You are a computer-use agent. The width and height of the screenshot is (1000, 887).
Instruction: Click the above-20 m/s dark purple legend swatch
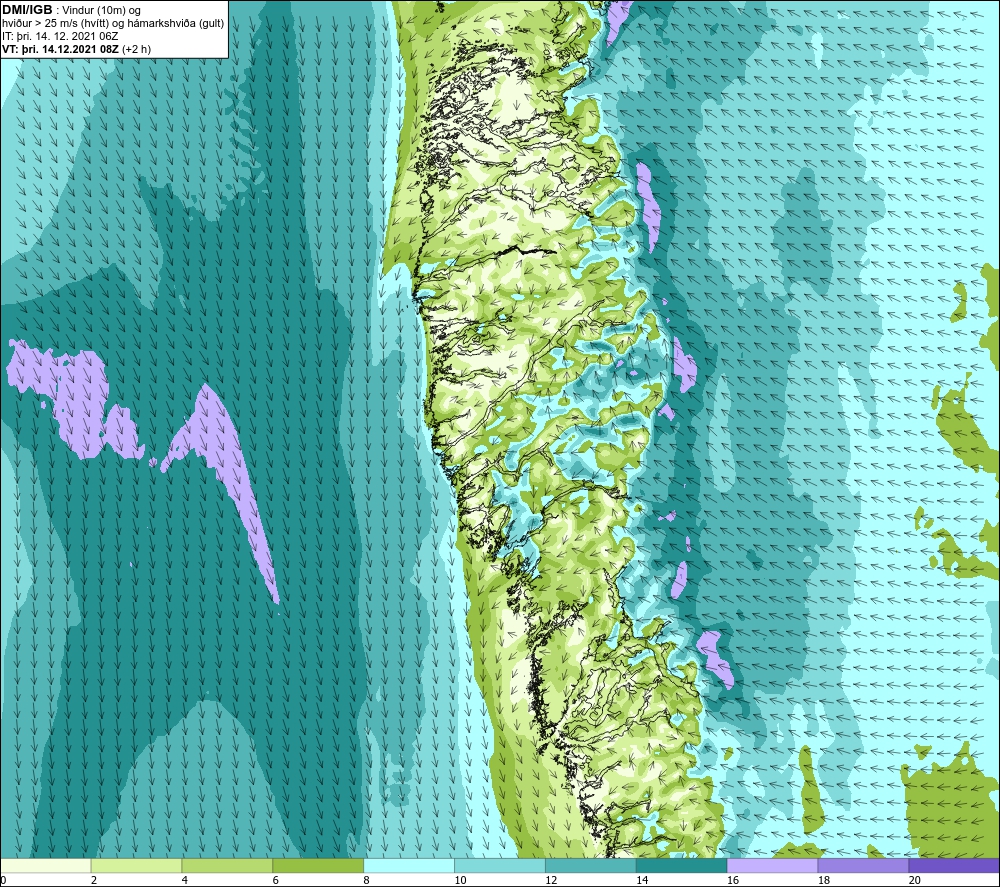(953, 865)
